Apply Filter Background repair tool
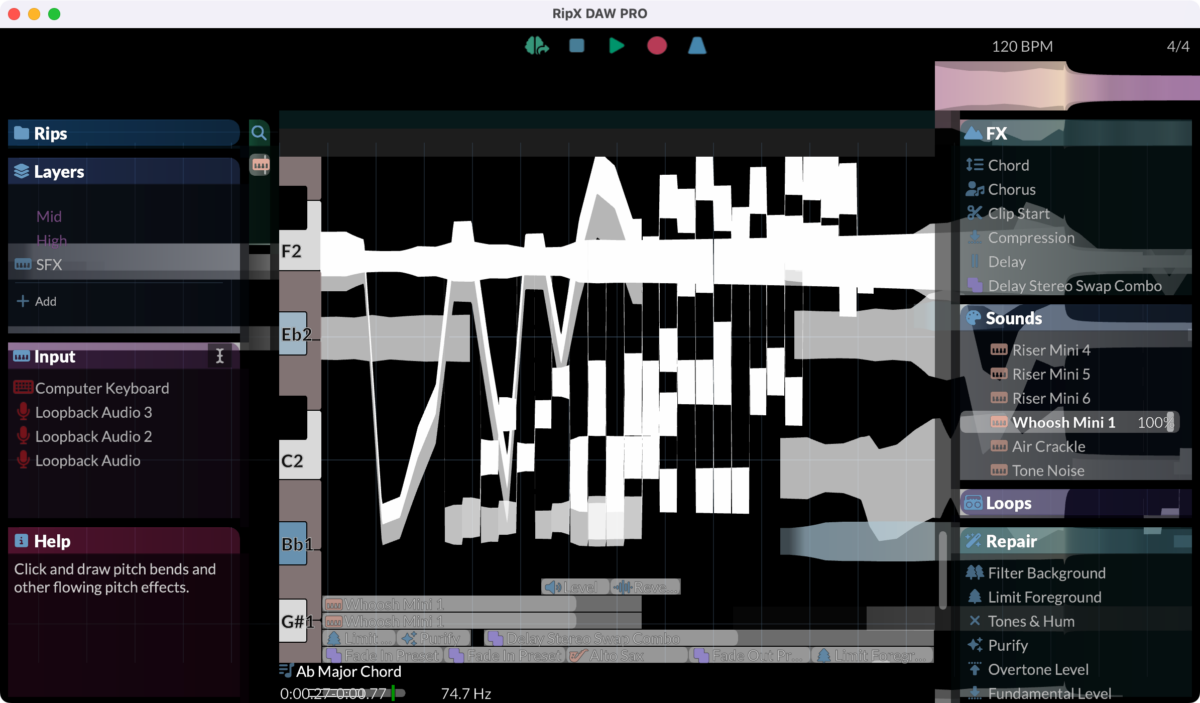The width and height of the screenshot is (1200, 703). [x=1035, y=573]
